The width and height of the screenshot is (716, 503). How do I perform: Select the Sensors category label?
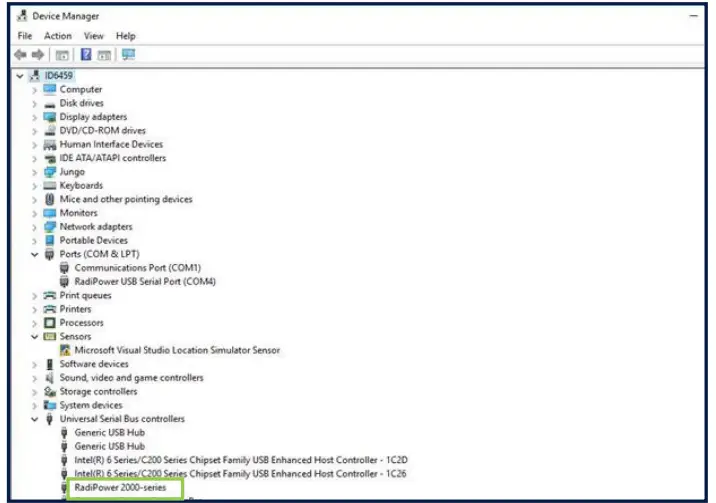75,336
